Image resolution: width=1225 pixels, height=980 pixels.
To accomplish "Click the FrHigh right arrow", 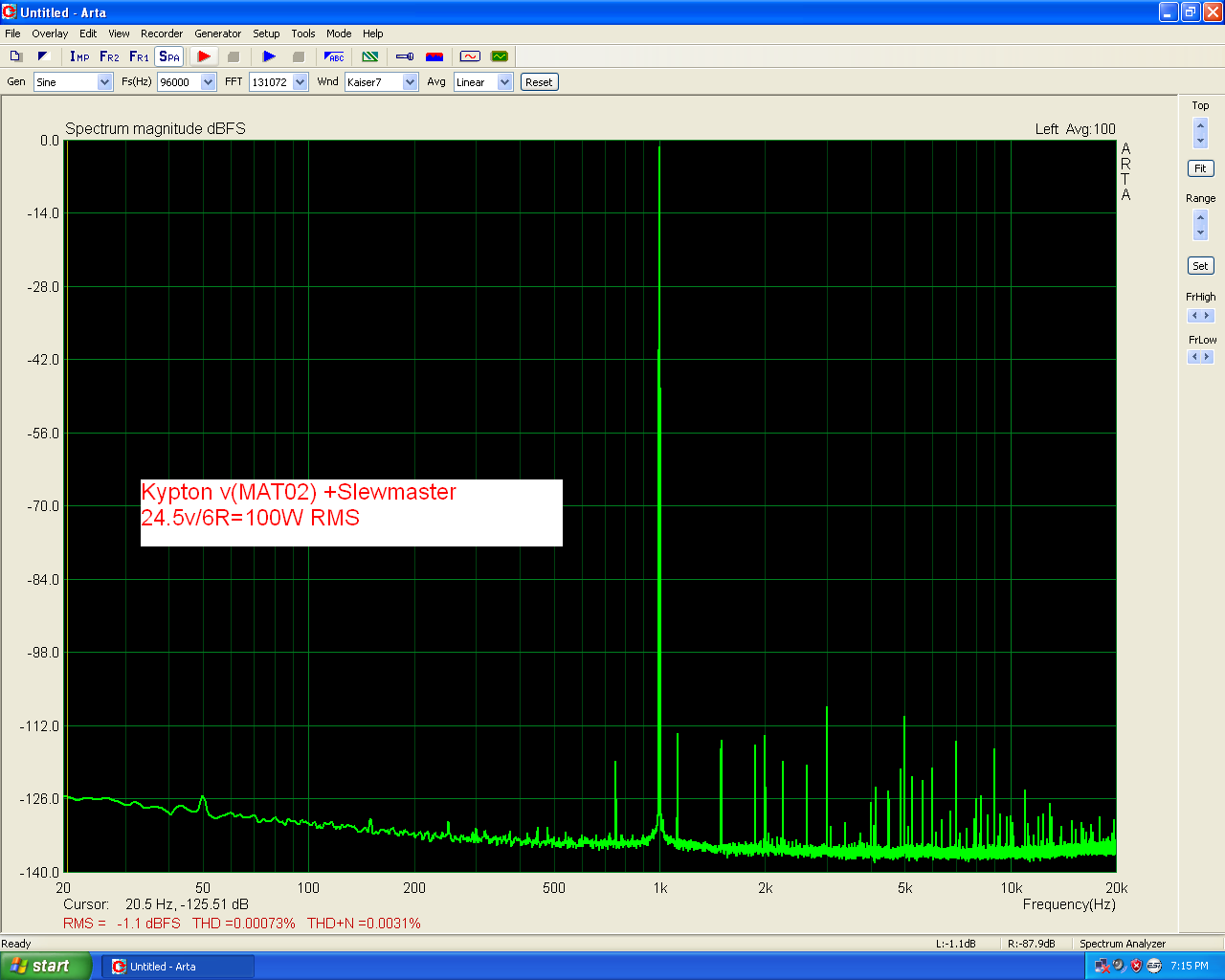I will (x=1208, y=316).
